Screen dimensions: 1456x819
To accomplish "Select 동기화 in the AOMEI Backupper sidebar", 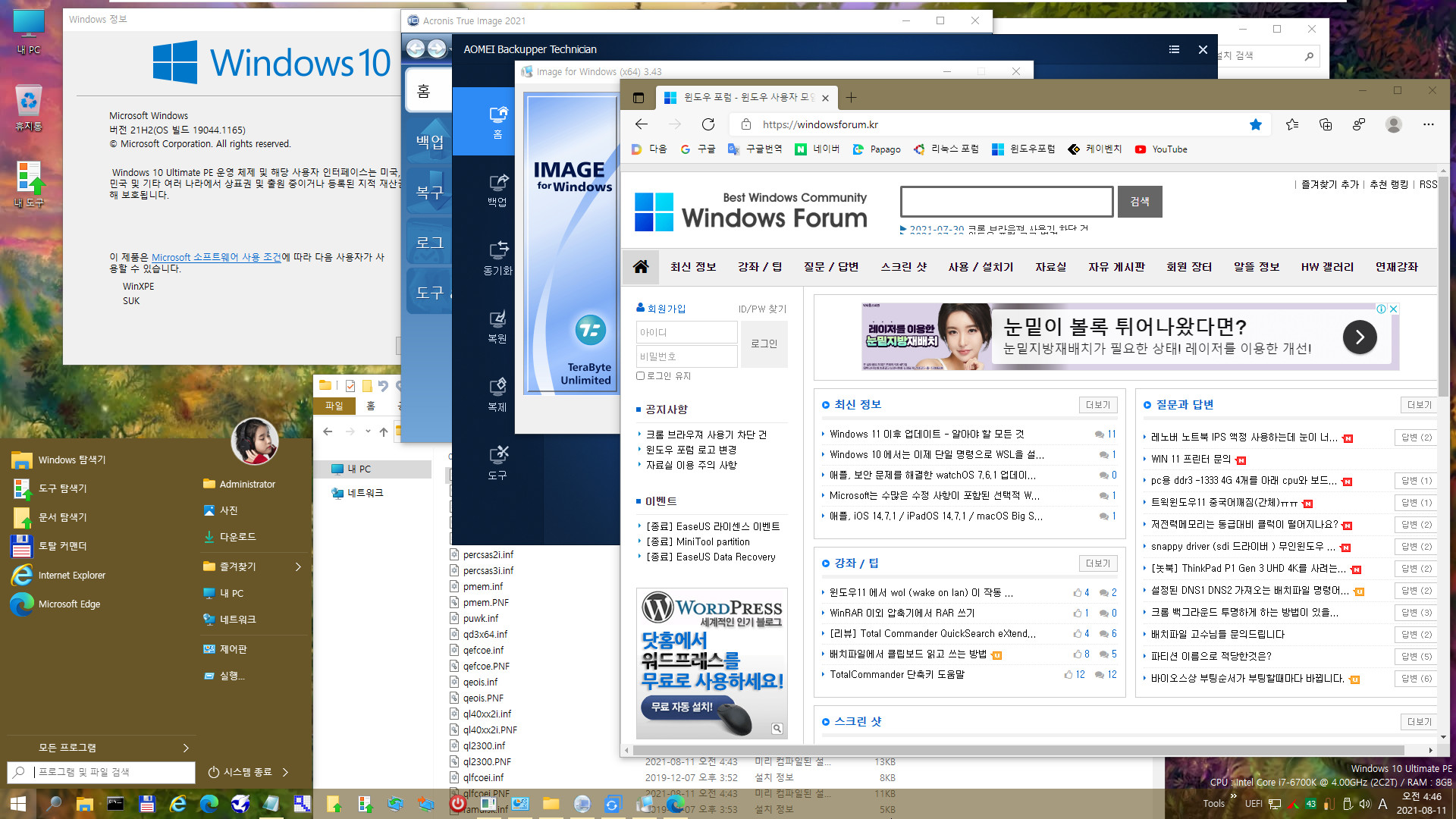I will (x=497, y=258).
